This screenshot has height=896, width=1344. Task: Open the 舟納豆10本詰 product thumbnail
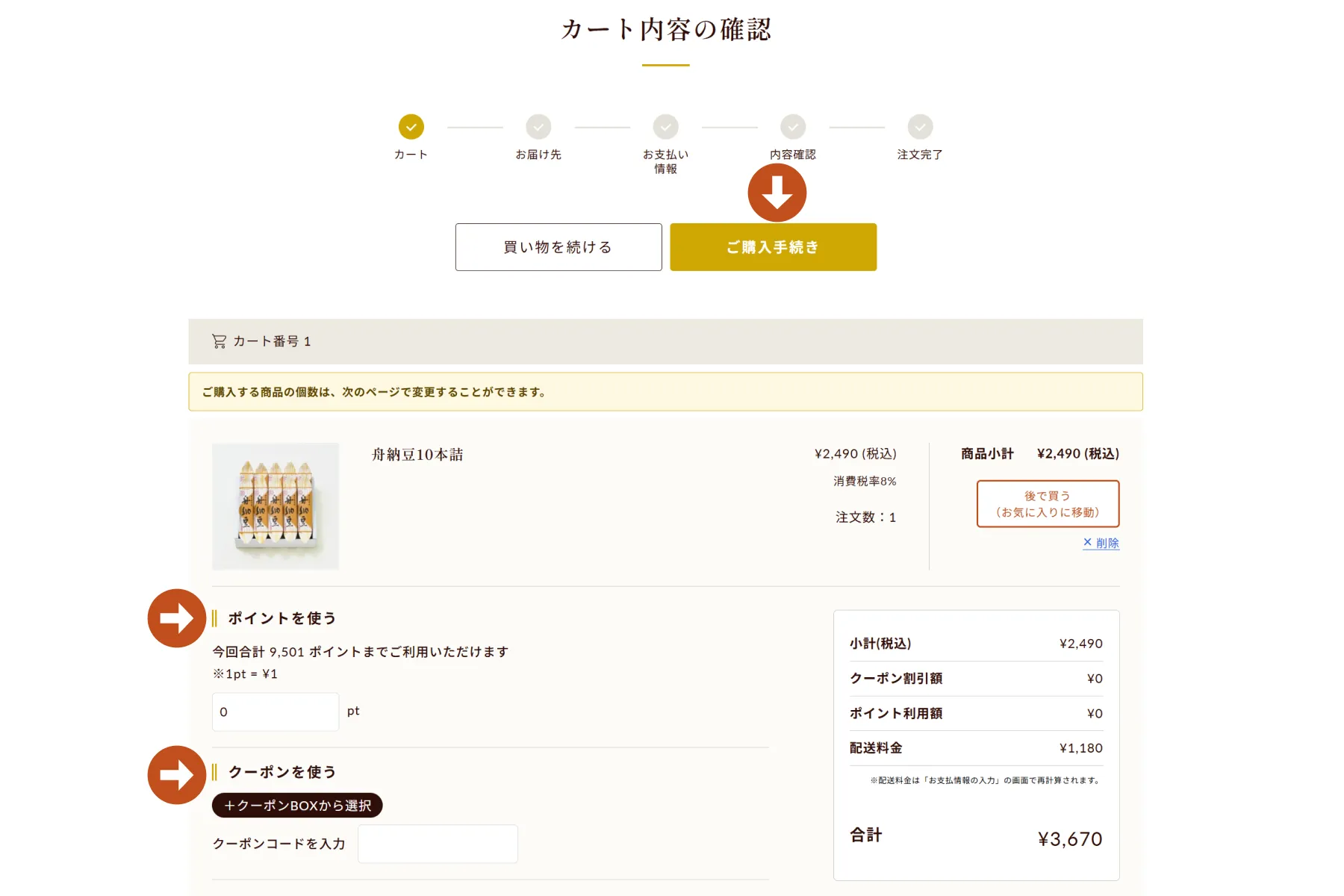[276, 506]
